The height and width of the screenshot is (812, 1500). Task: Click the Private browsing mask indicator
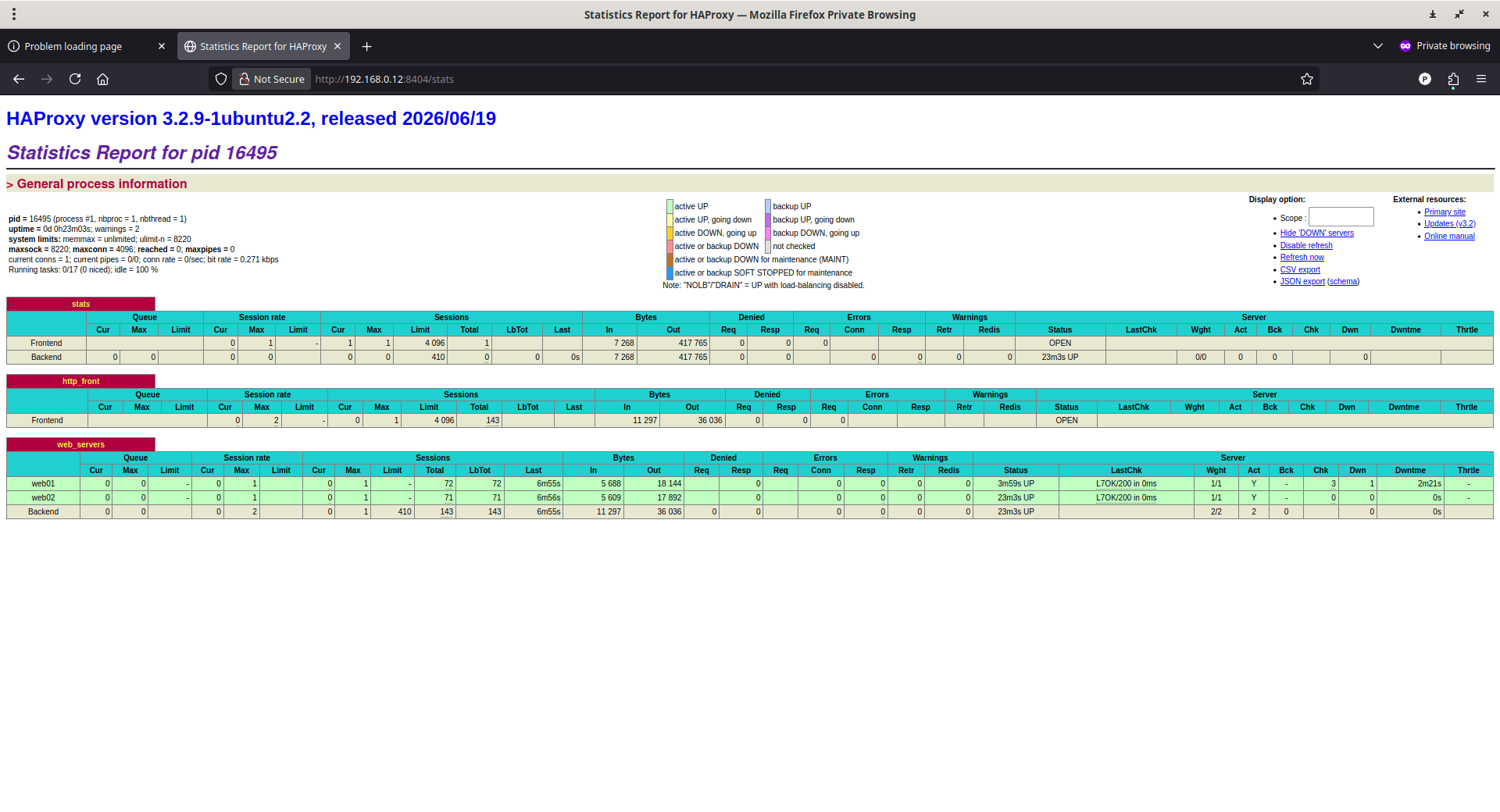click(x=1445, y=46)
